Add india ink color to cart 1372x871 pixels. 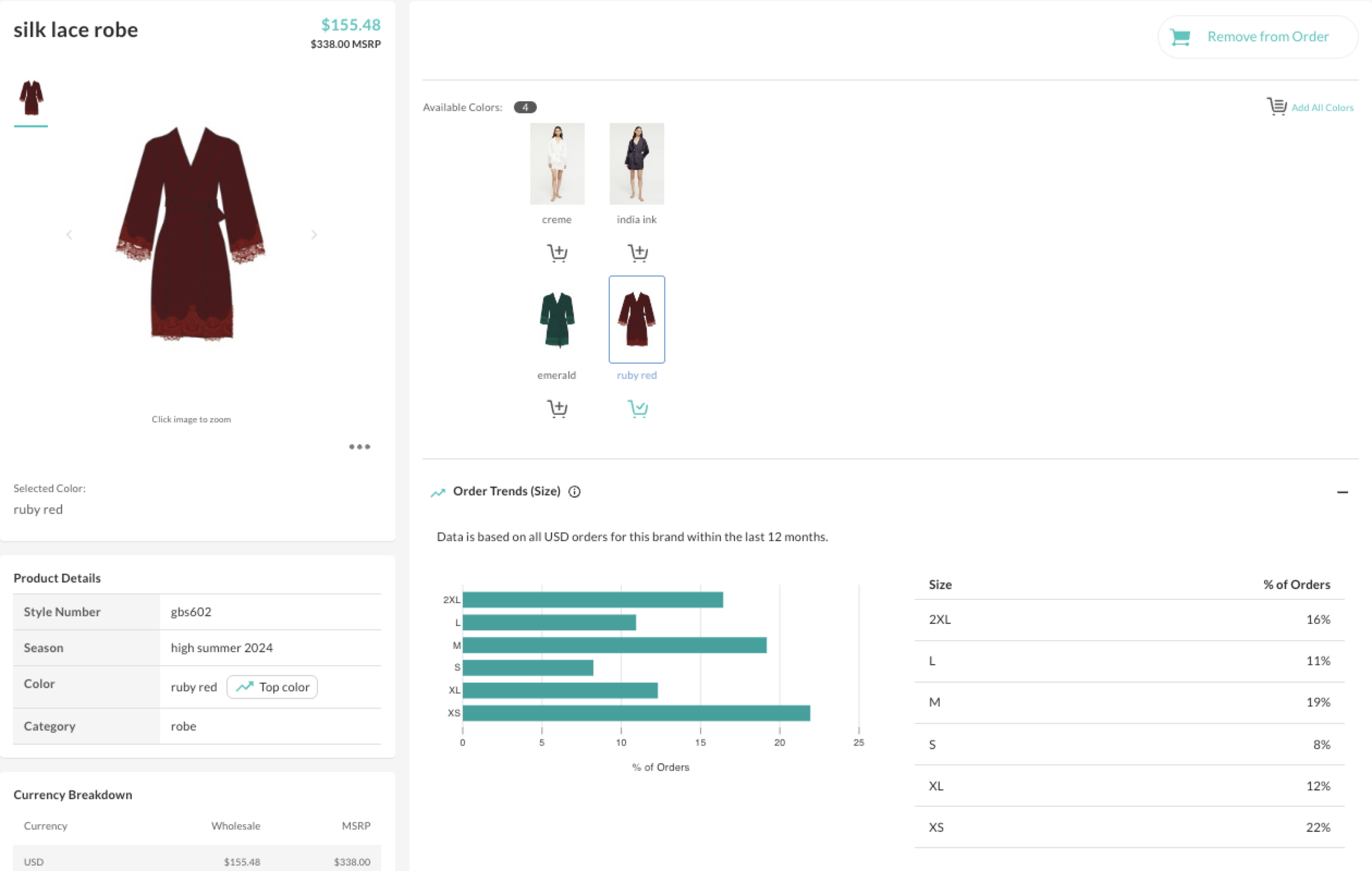637,253
